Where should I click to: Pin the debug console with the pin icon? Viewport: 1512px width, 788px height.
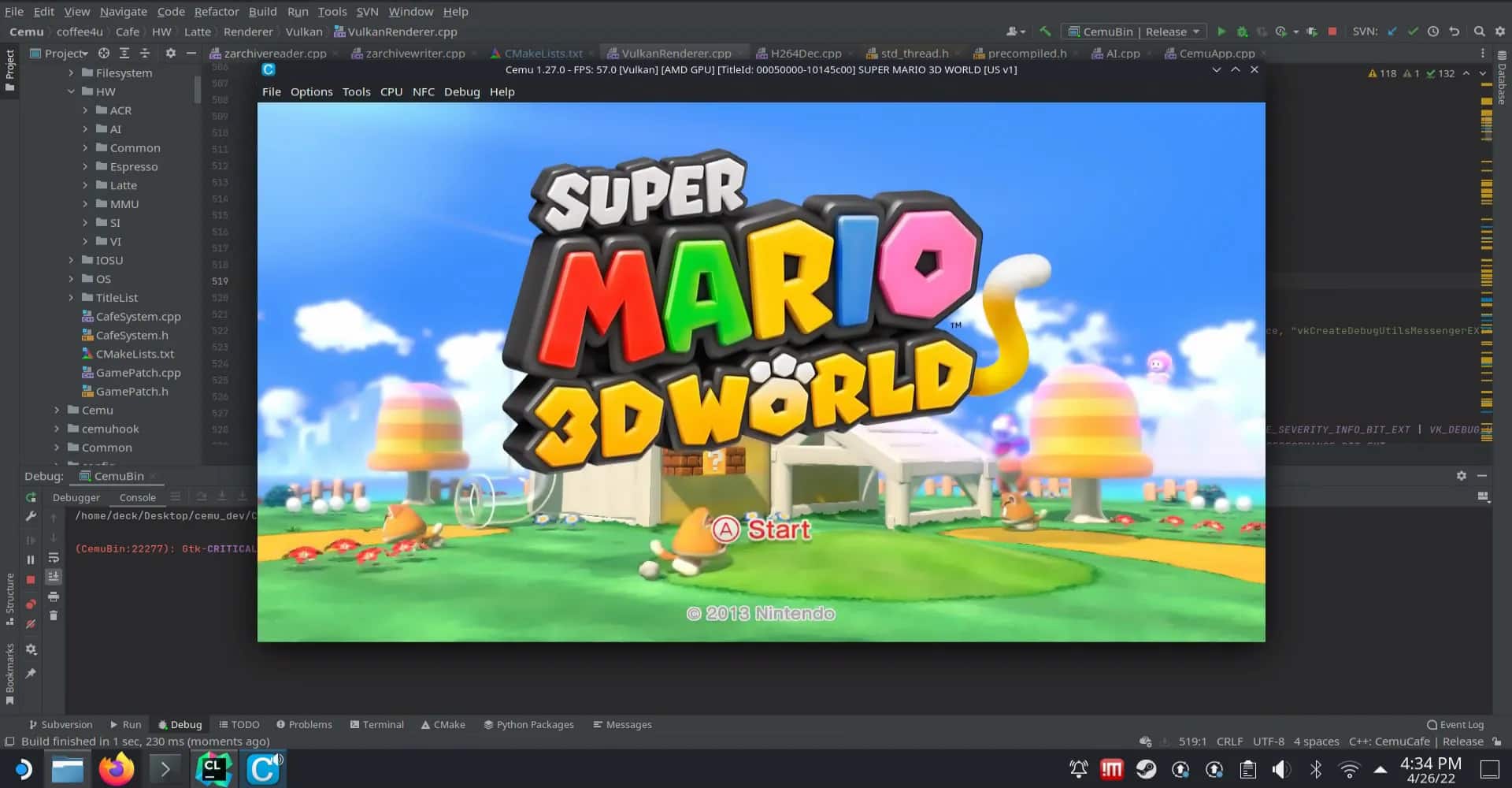tap(31, 672)
